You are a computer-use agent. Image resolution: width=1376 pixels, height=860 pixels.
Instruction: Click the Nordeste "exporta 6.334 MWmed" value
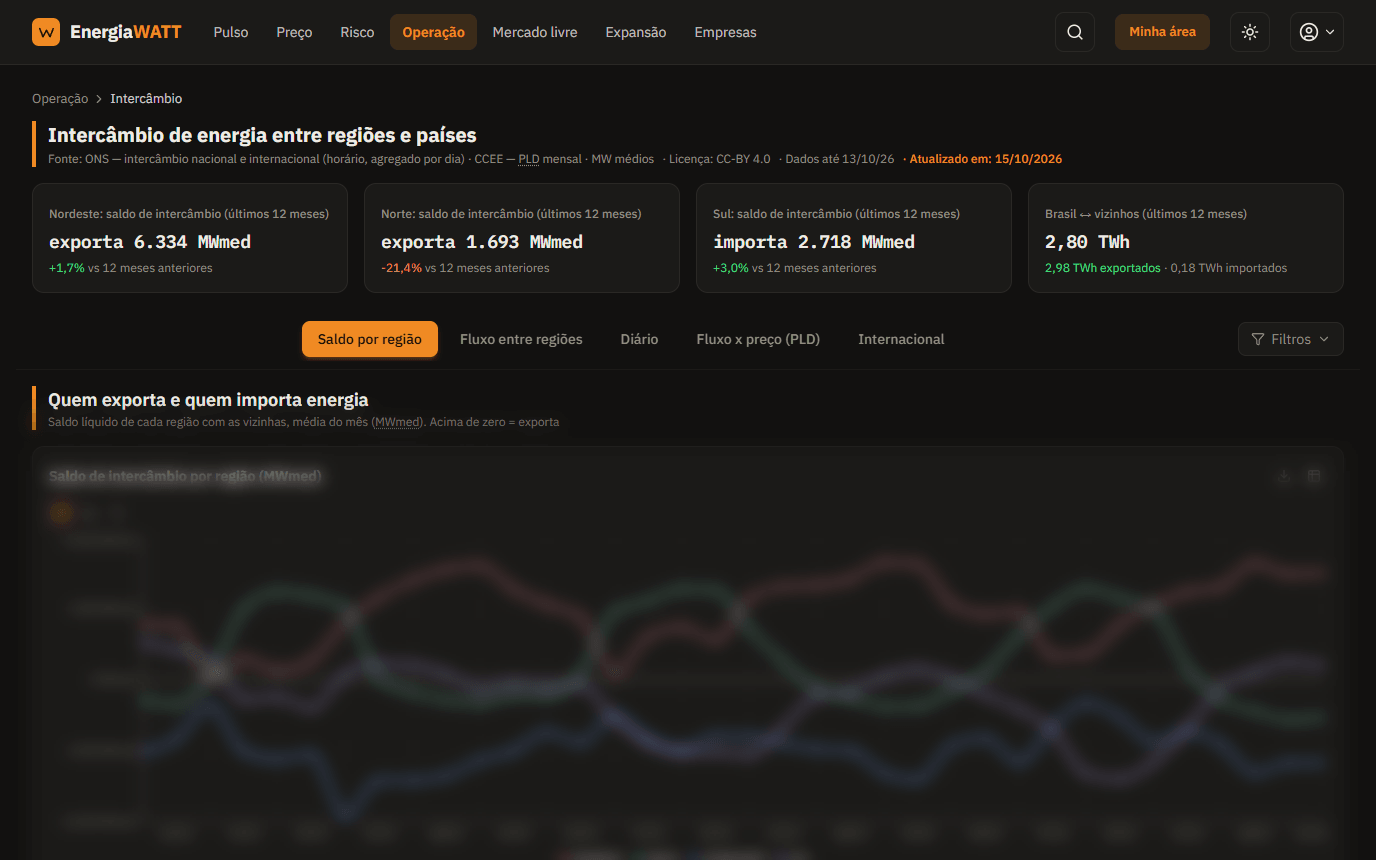tap(150, 242)
